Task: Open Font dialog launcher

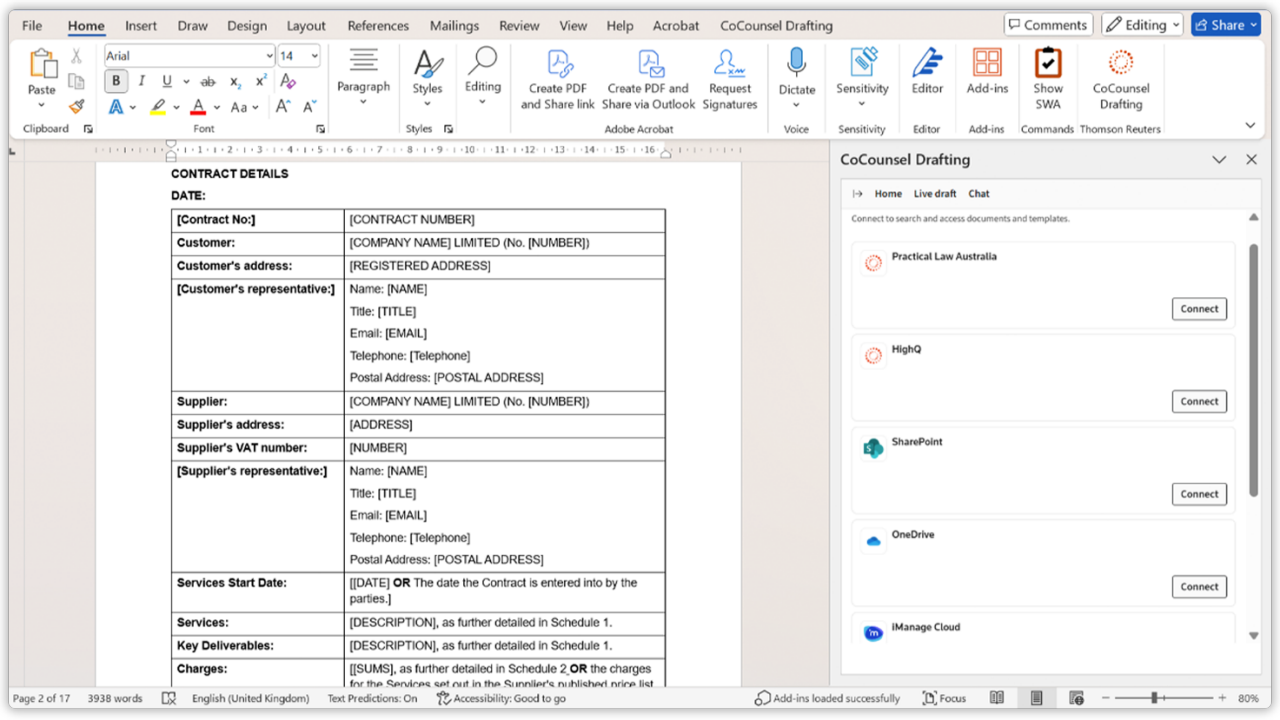Action: 320,129
